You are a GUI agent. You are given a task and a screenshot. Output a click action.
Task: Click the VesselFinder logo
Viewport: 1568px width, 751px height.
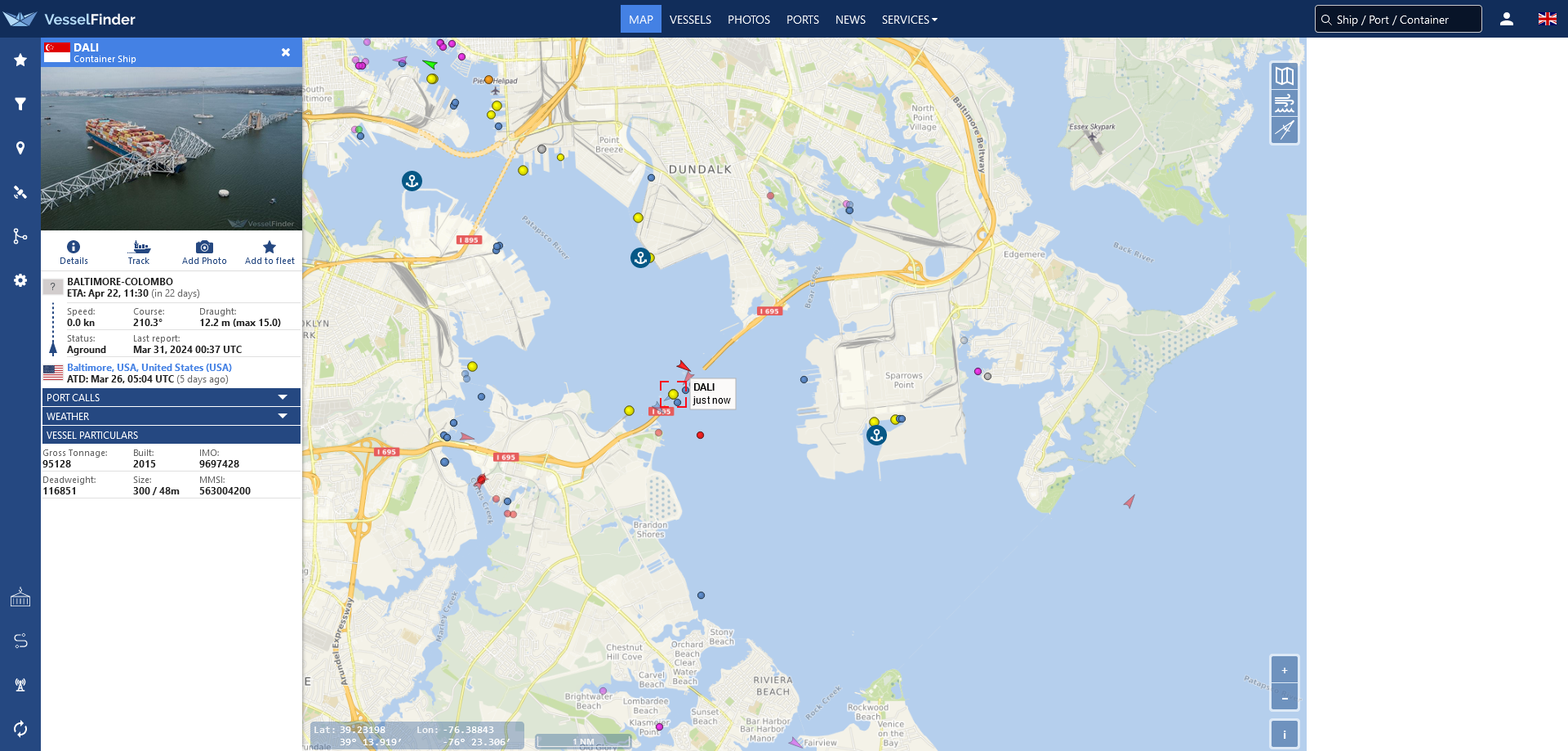click(x=69, y=19)
